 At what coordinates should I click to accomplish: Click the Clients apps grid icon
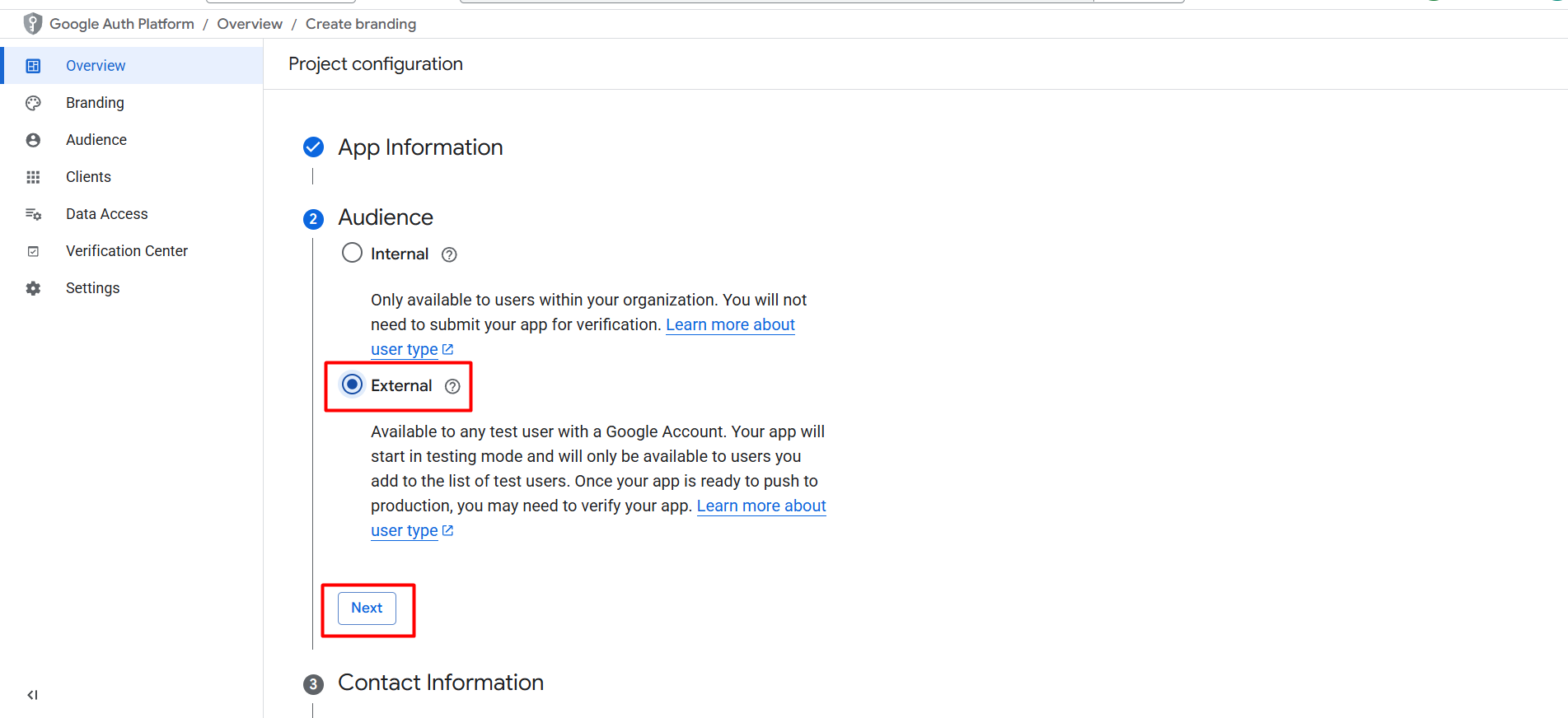point(33,177)
